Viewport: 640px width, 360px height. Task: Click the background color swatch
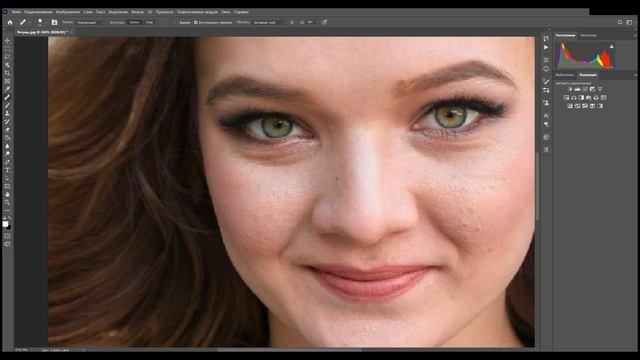[x=9, y=227]
